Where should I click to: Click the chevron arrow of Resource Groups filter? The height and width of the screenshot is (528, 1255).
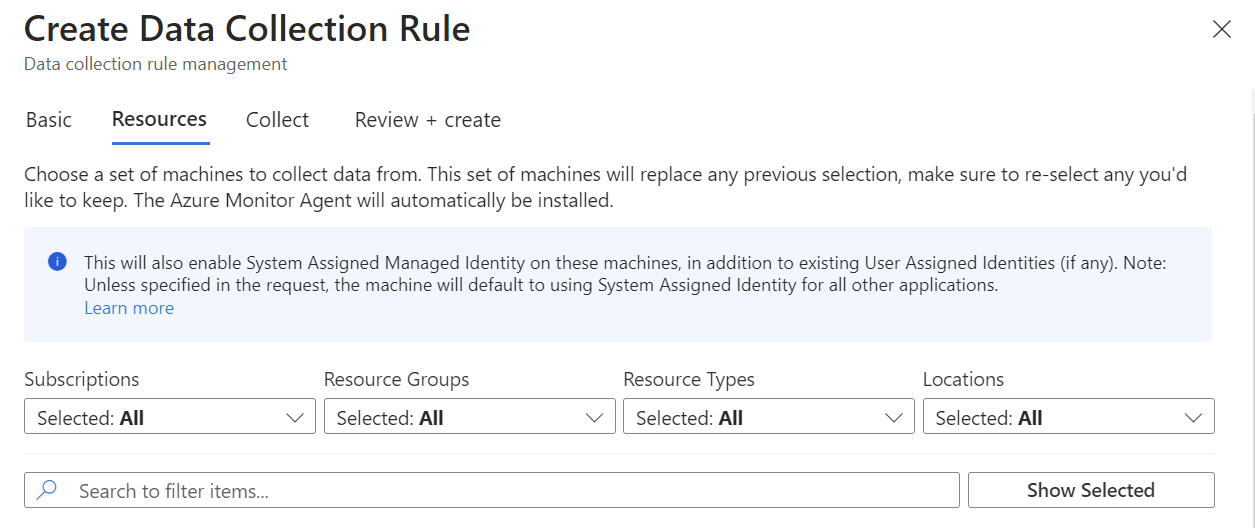pyautogui.click(x=595, y=418)
